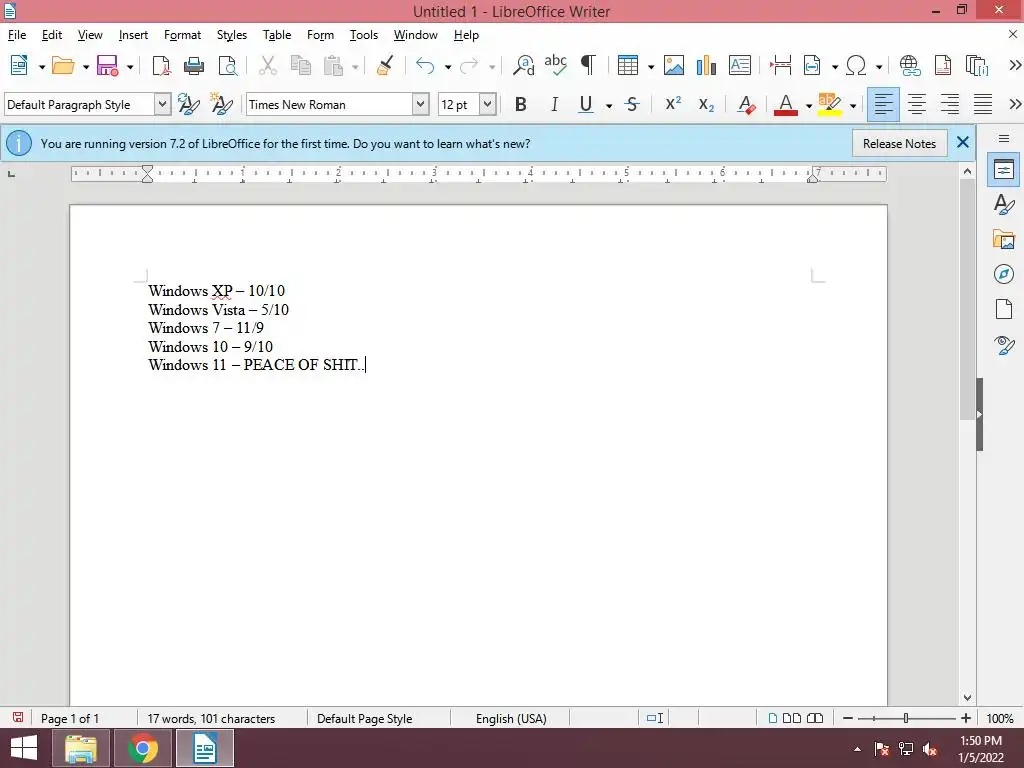Open the font color dropdown arrow
Image resolution: width=1024 pixels, height=768 pixels.
[808, 105]
